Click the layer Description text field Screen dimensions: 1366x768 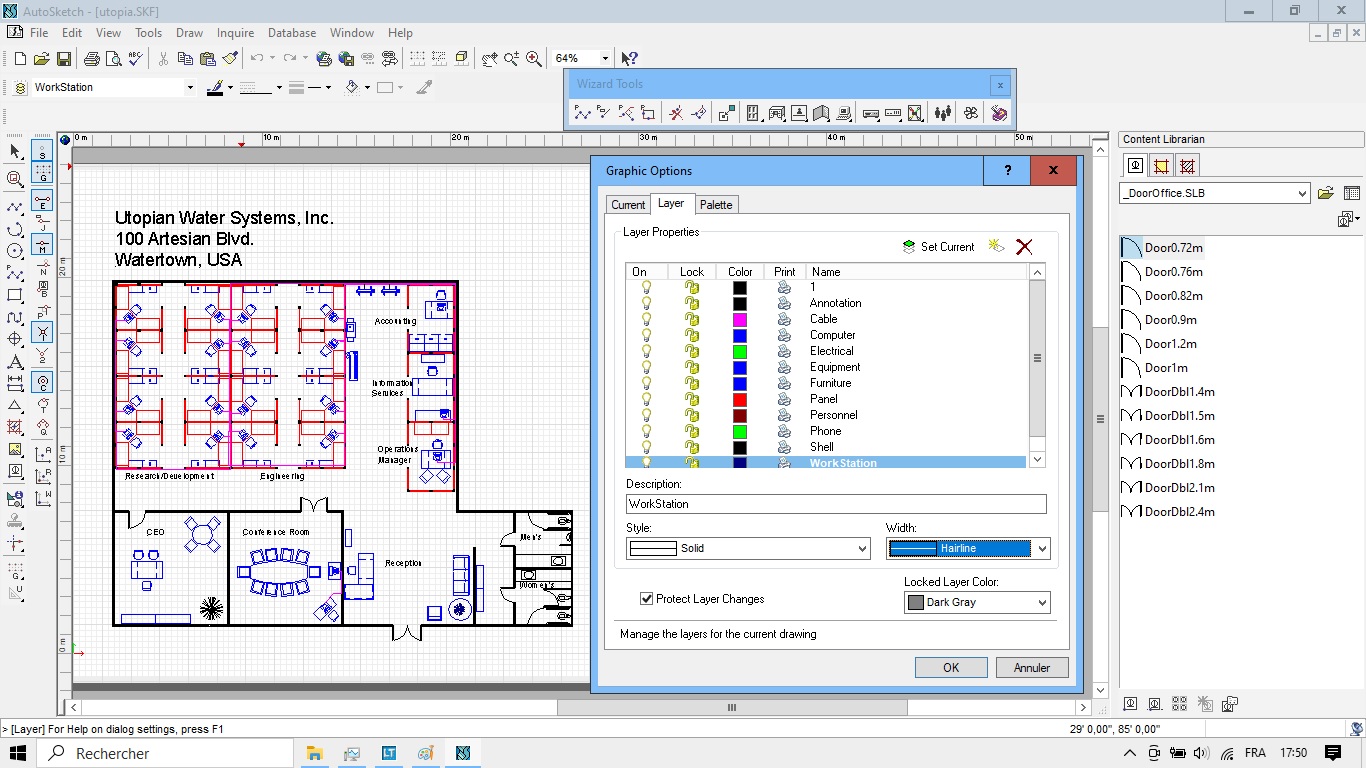click(x=836, y=504)
